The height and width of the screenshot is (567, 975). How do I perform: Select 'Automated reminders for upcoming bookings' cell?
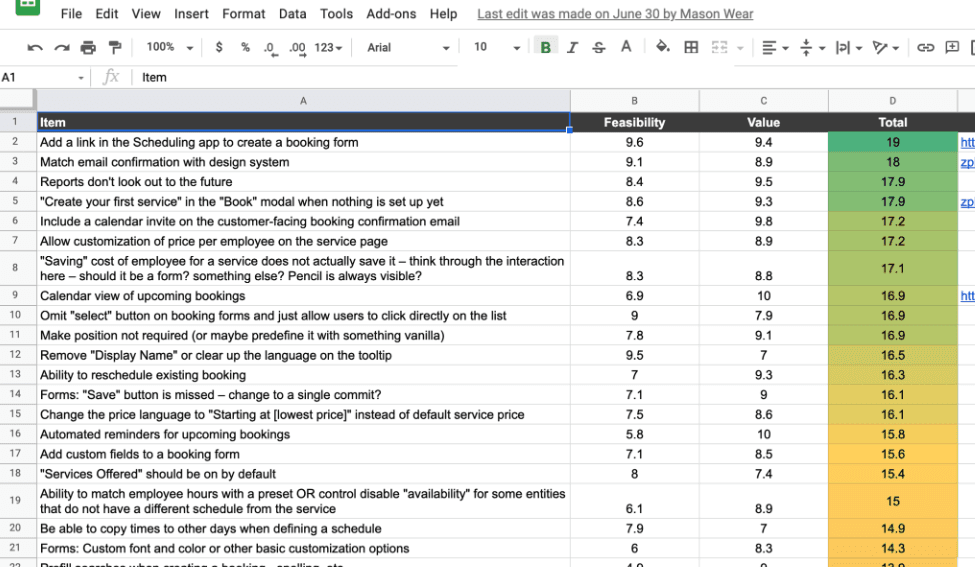[303, 435]
